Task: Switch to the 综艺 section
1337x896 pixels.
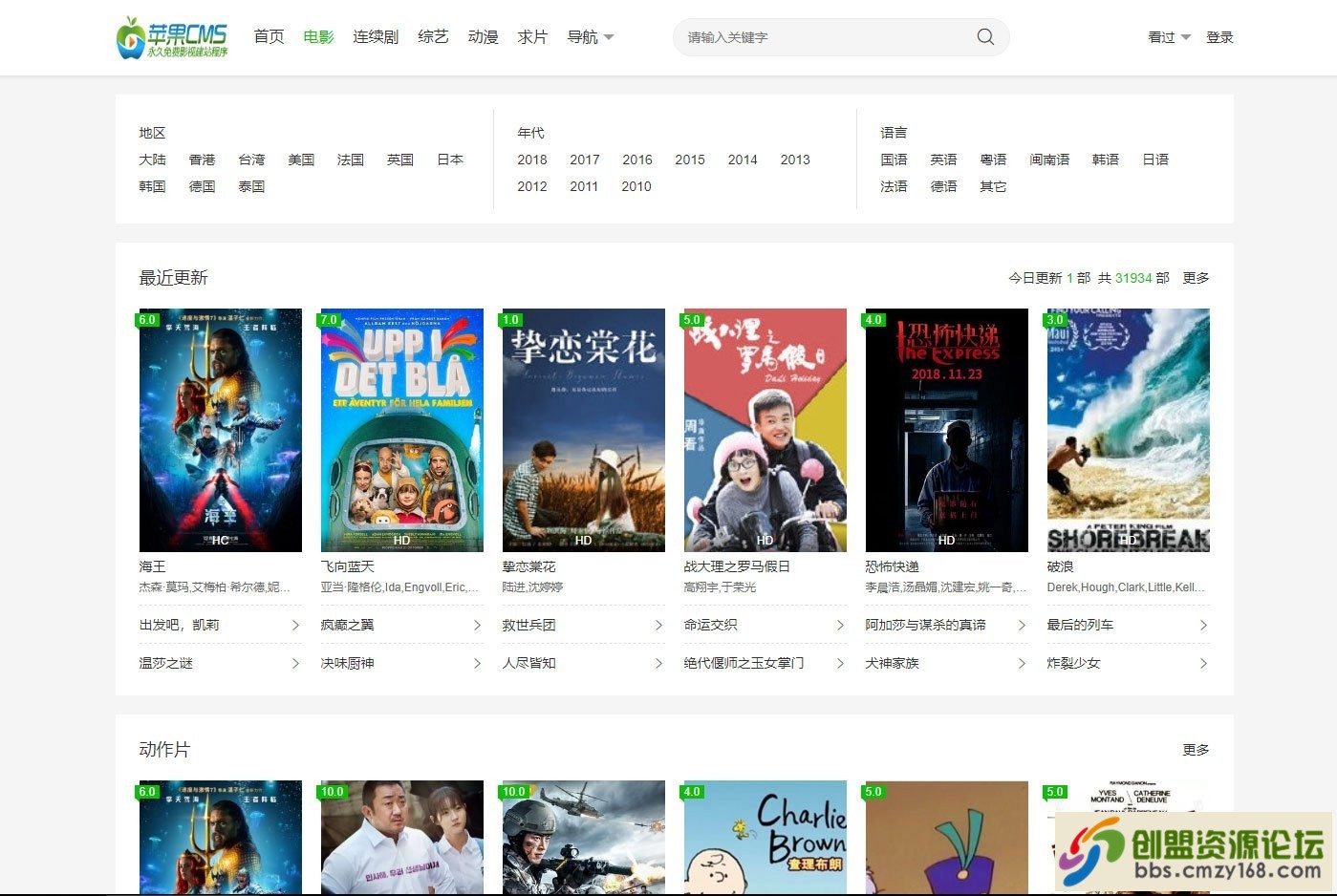Action: point(433,37)
